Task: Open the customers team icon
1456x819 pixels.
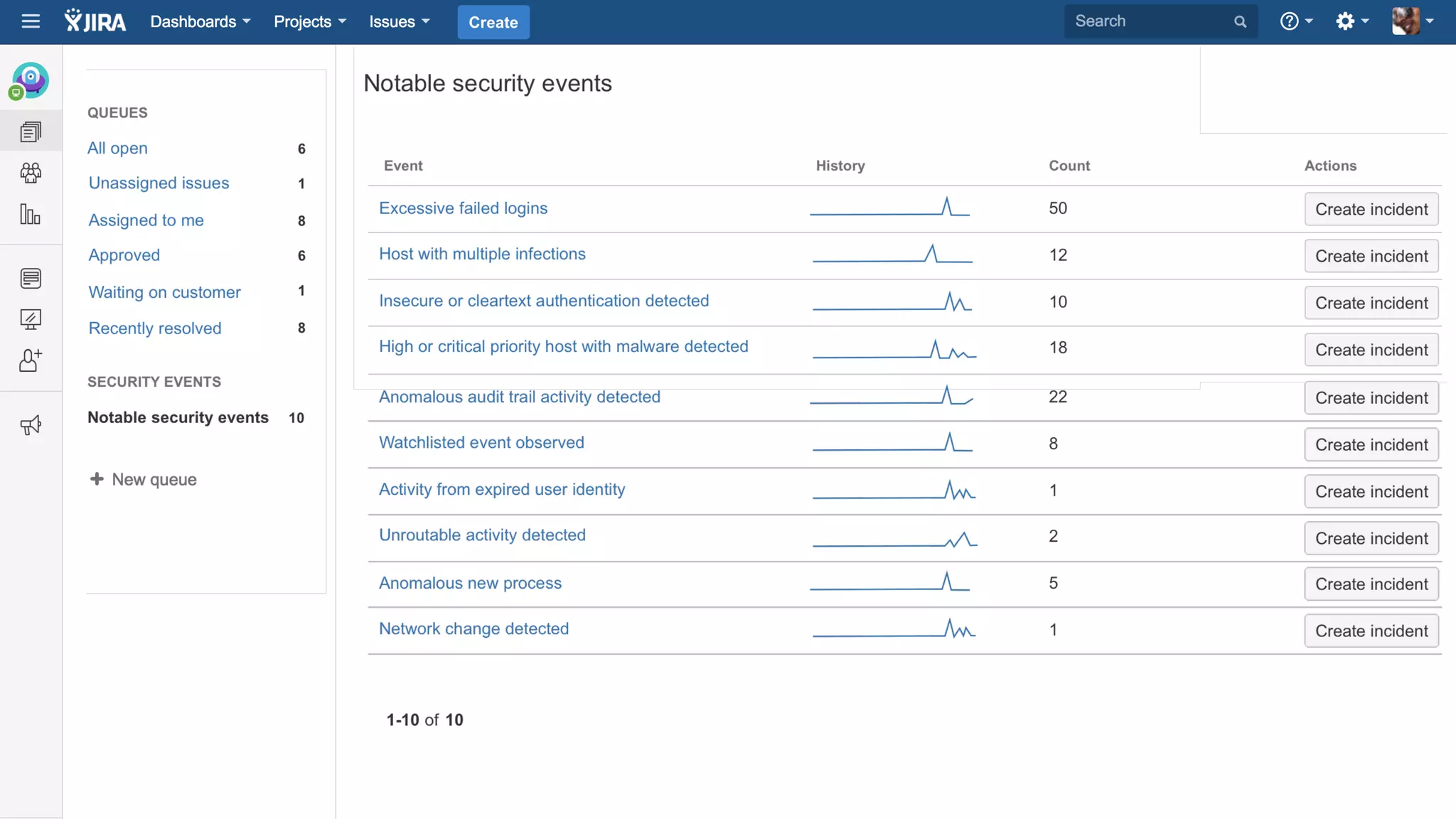Action: pyautogui.click(x=31, y=173)
